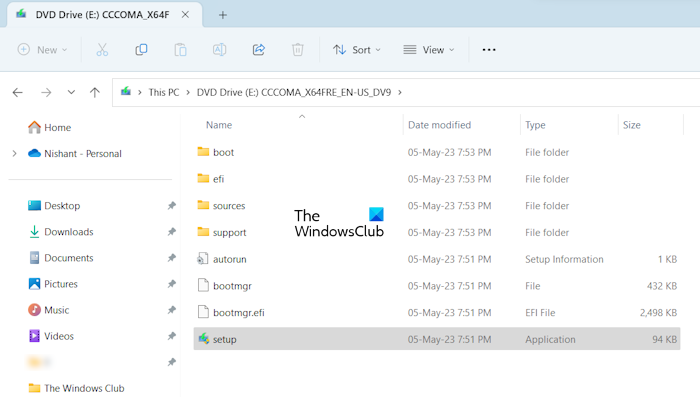Click the pin icon next to Pictures
The width and height of the screenshot is (700, 397).
pyautogui.click(x=171, y=284)
